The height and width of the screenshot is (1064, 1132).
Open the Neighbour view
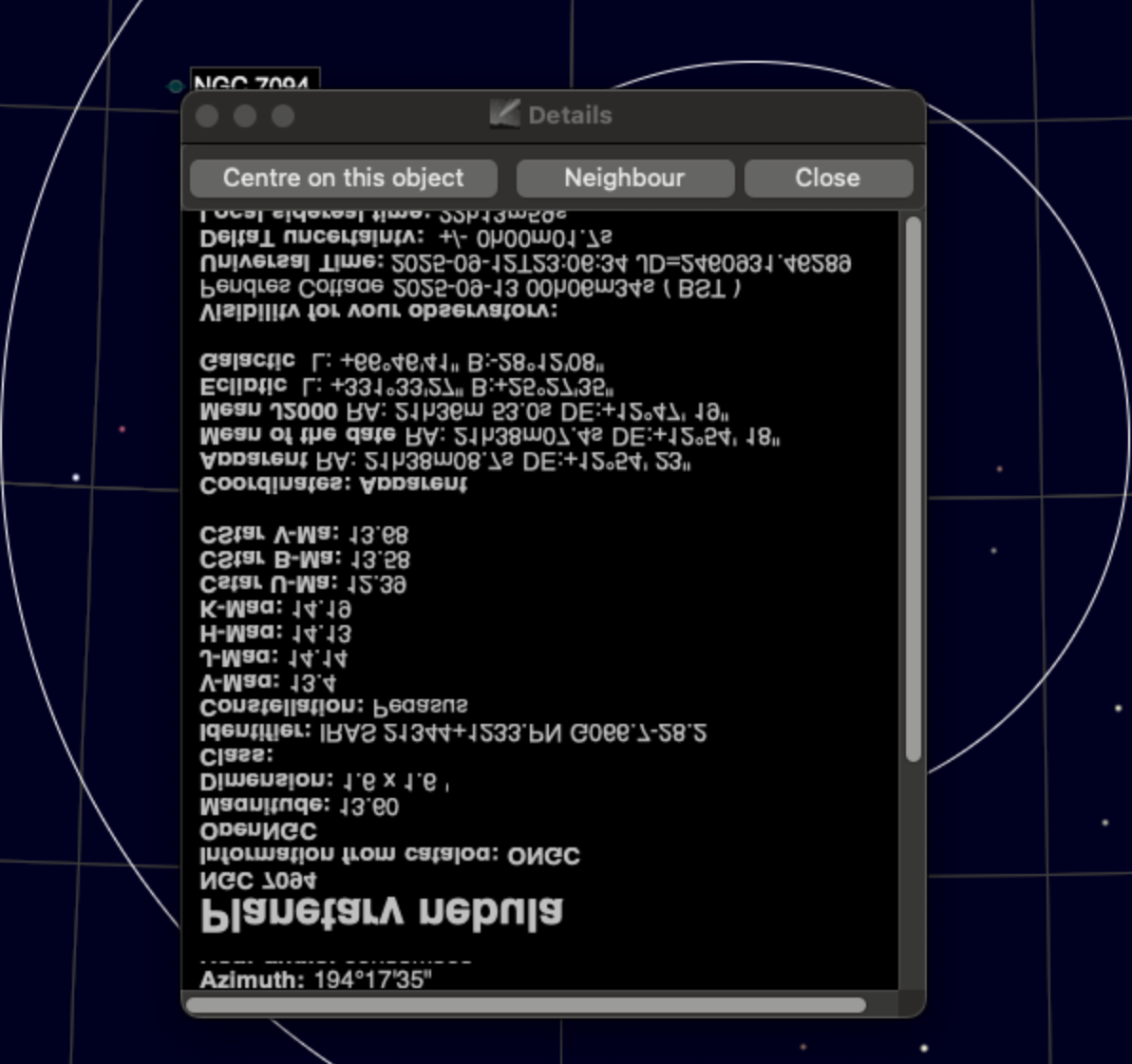pyautogui.click(x=625, y=178)
